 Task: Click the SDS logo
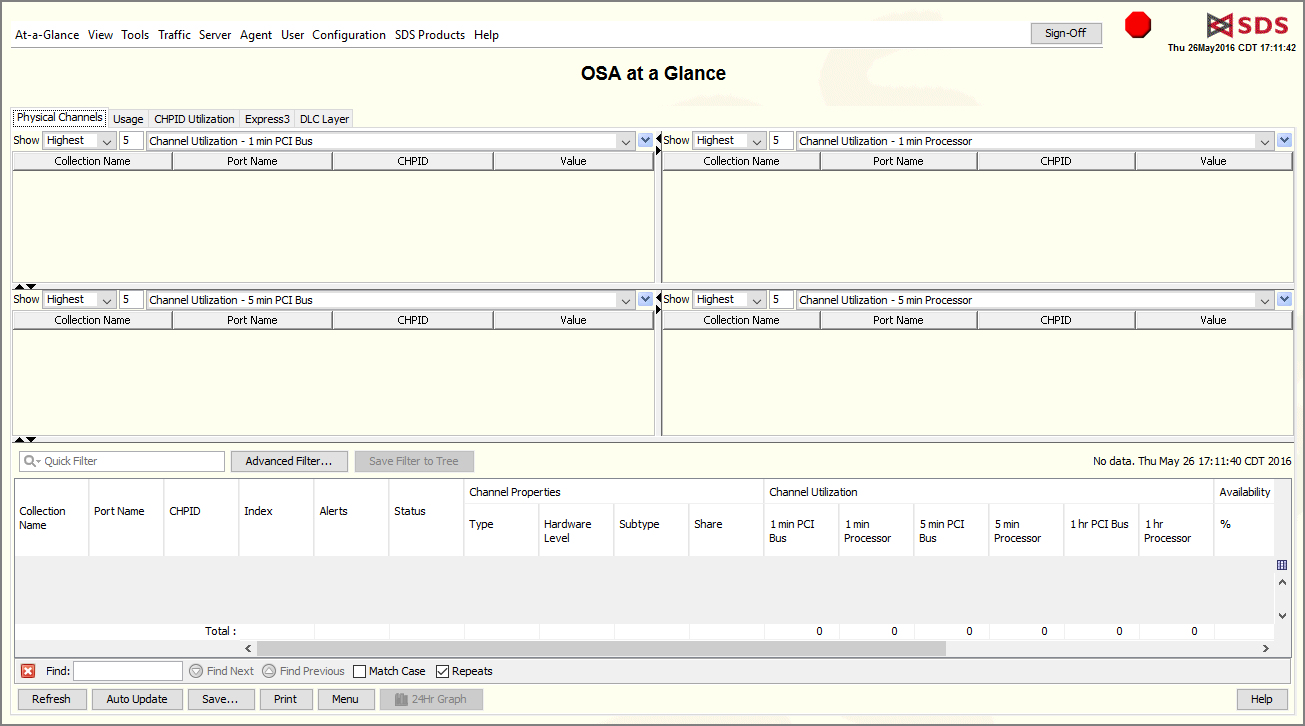point(1248,25)
